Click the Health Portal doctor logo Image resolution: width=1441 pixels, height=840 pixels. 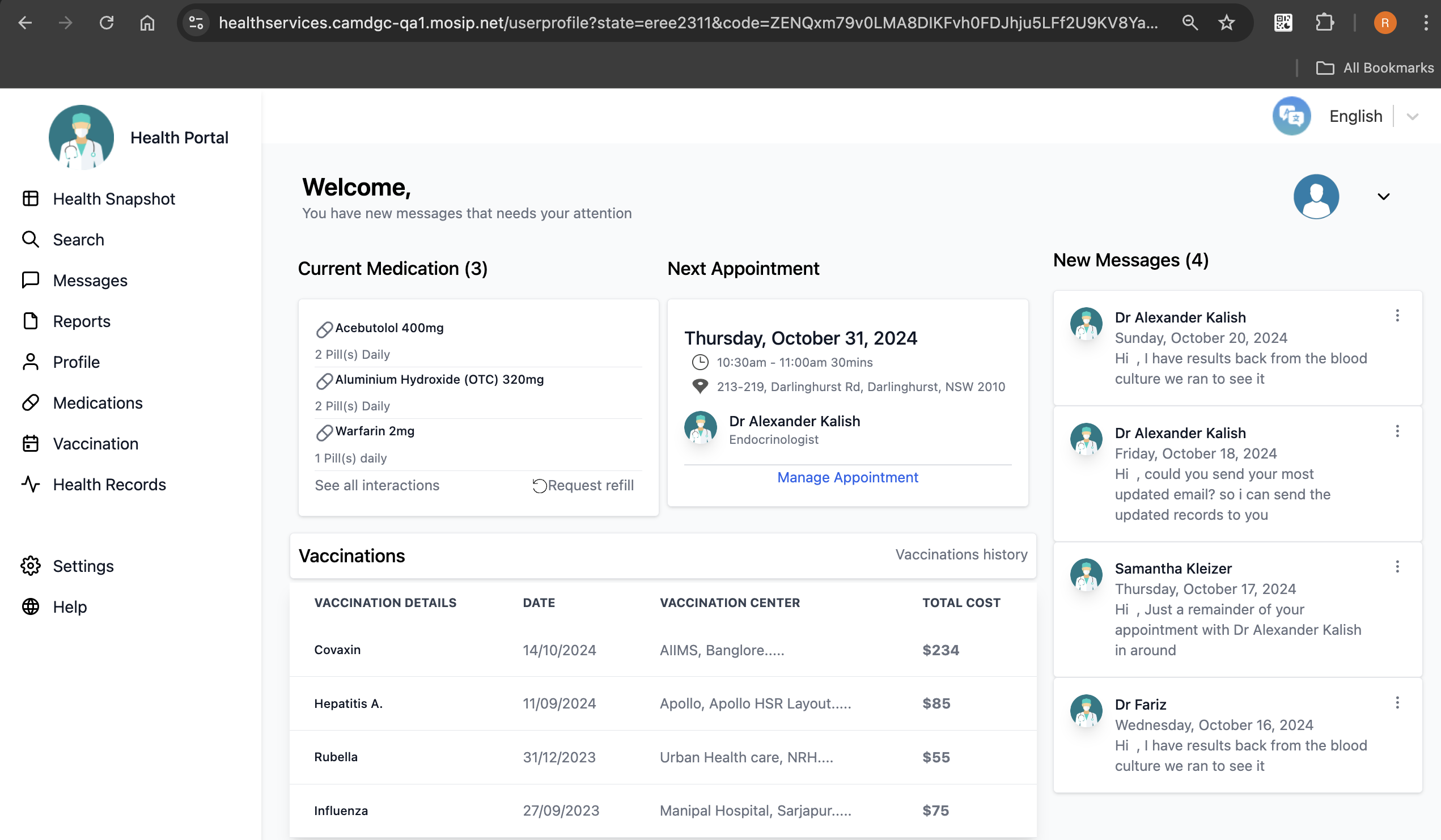pos(81,137)
